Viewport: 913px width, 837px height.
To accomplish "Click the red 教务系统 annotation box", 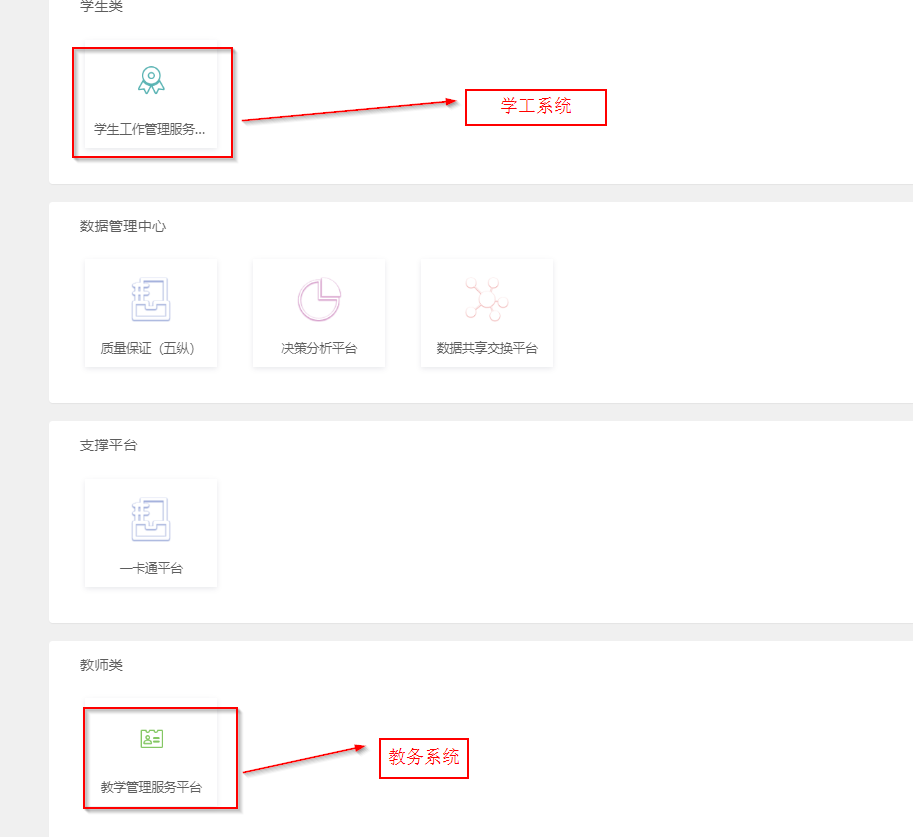I will click(x=424, y=758).
